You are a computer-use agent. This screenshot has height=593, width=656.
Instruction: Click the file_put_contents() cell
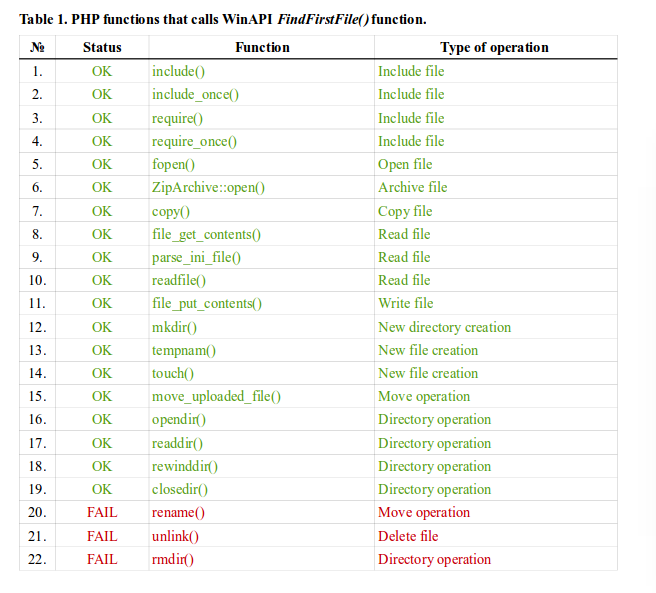206,303
